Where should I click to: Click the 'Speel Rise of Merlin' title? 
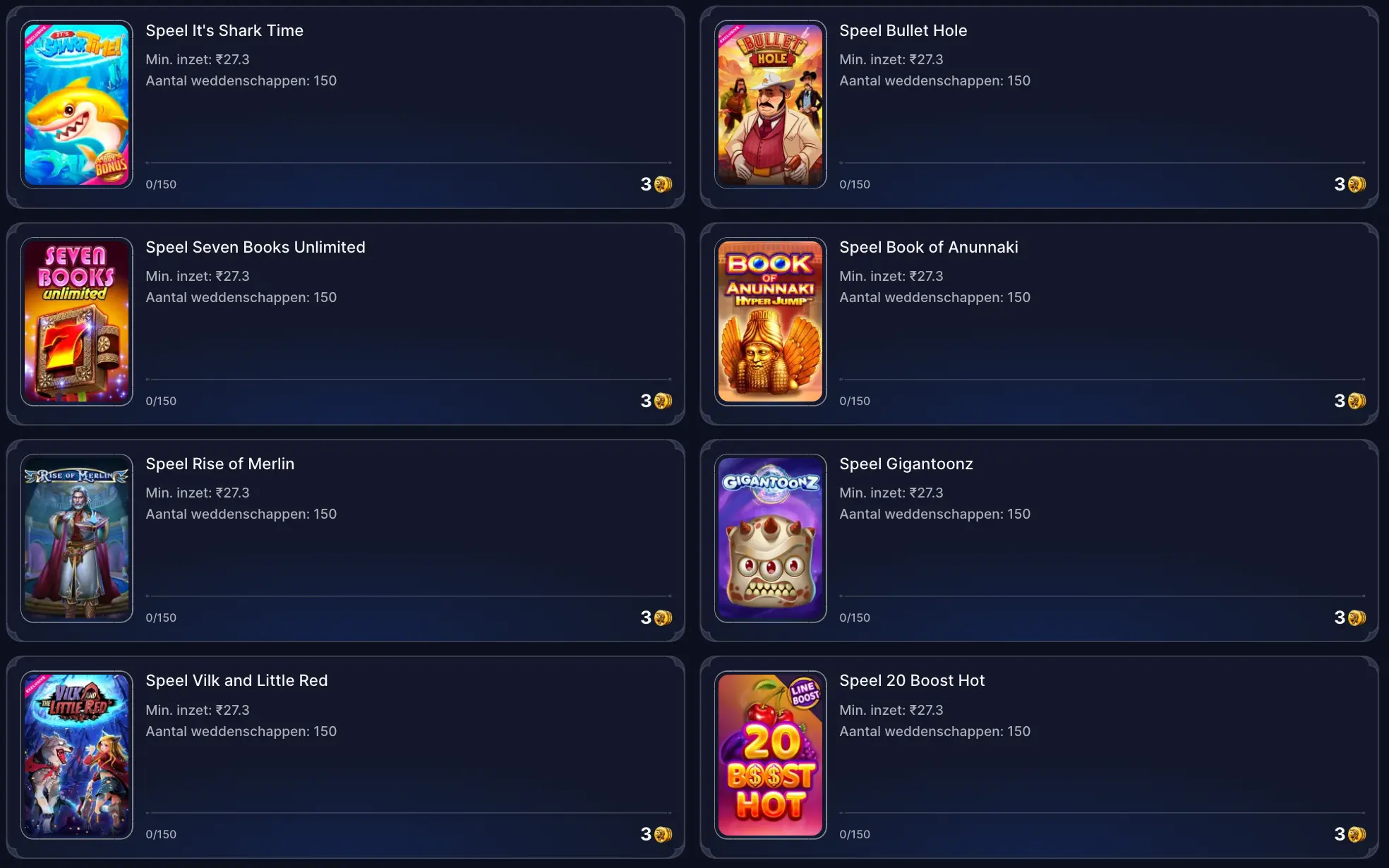coord(220,464)
